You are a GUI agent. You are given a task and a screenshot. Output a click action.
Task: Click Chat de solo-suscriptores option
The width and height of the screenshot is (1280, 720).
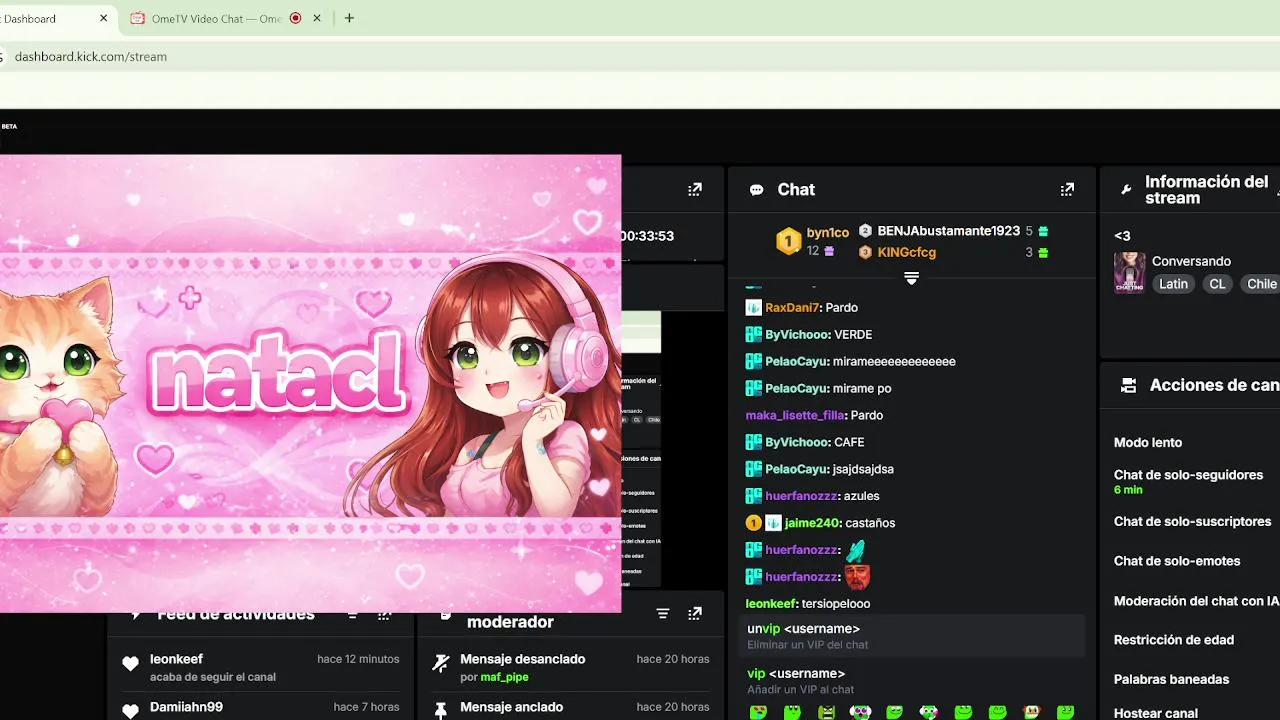pos(1192,521)
